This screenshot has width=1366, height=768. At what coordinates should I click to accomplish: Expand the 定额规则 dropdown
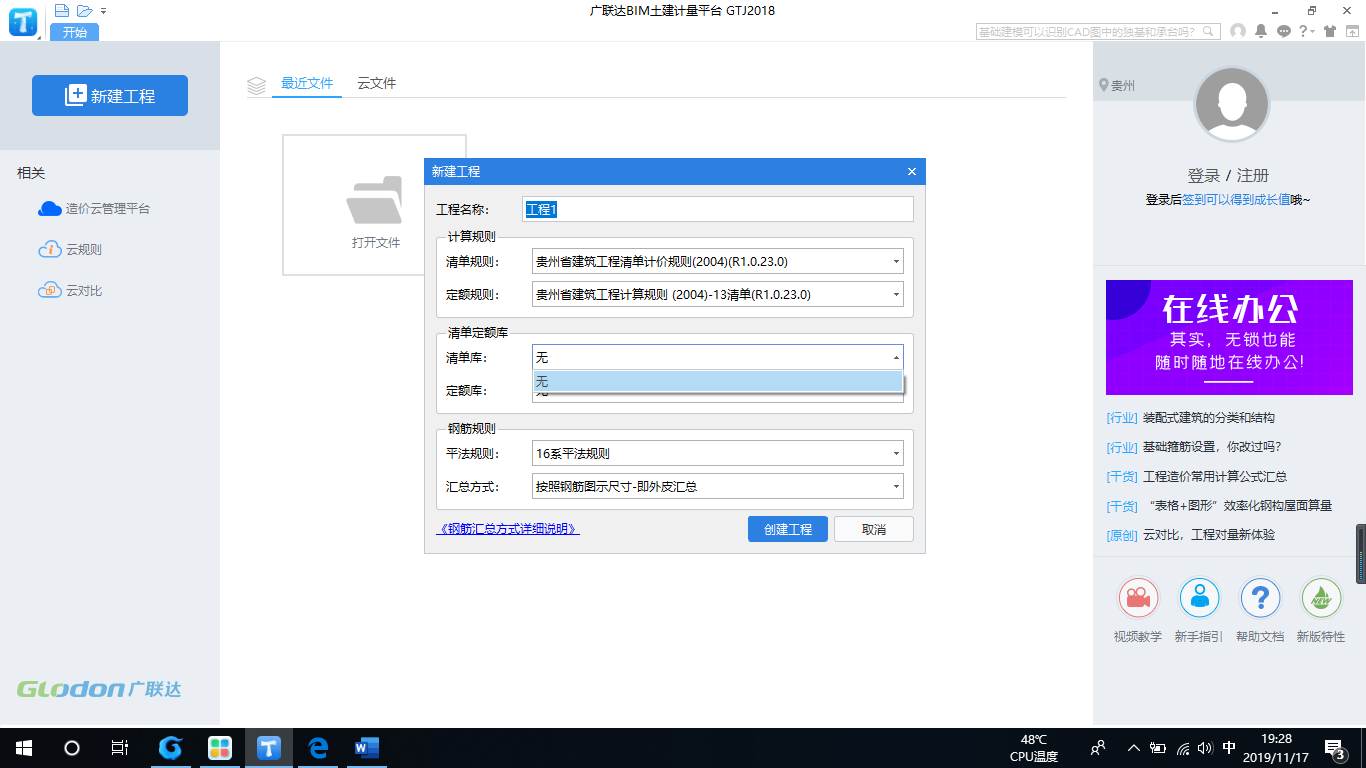[895, 295]
